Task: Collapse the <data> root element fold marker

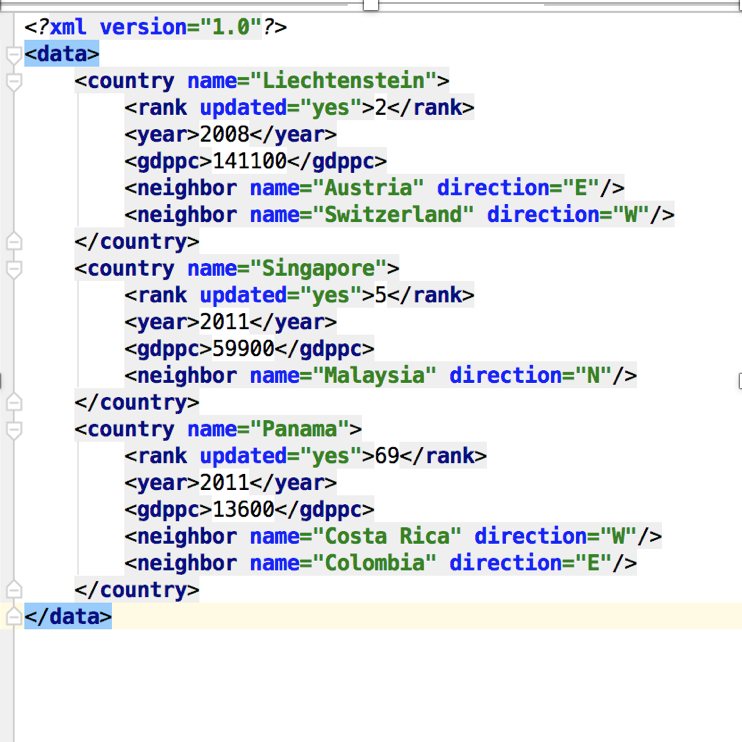Action: (14, 54)
